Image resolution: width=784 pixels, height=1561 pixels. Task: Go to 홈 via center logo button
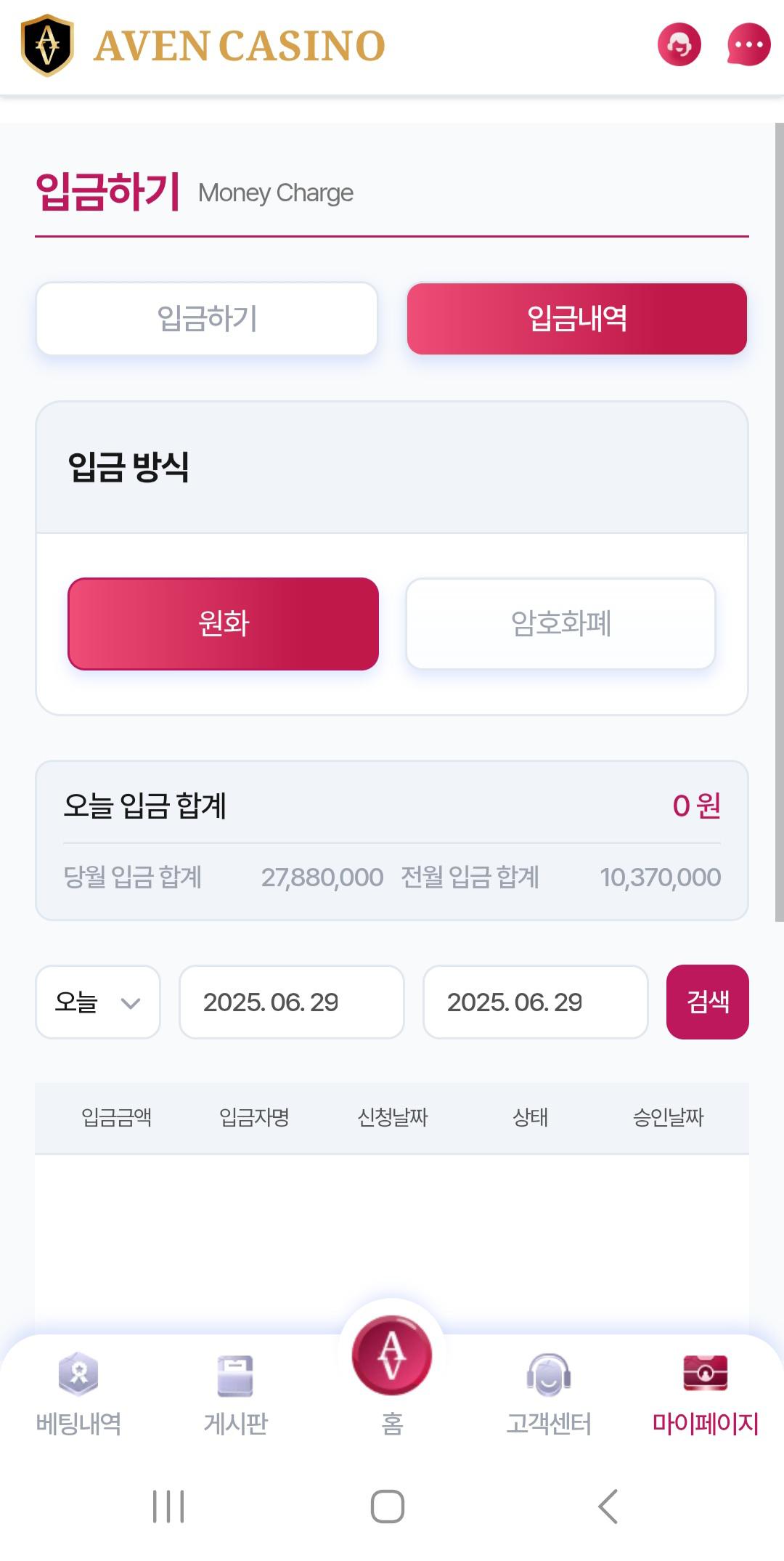[x=392, y=1355]
